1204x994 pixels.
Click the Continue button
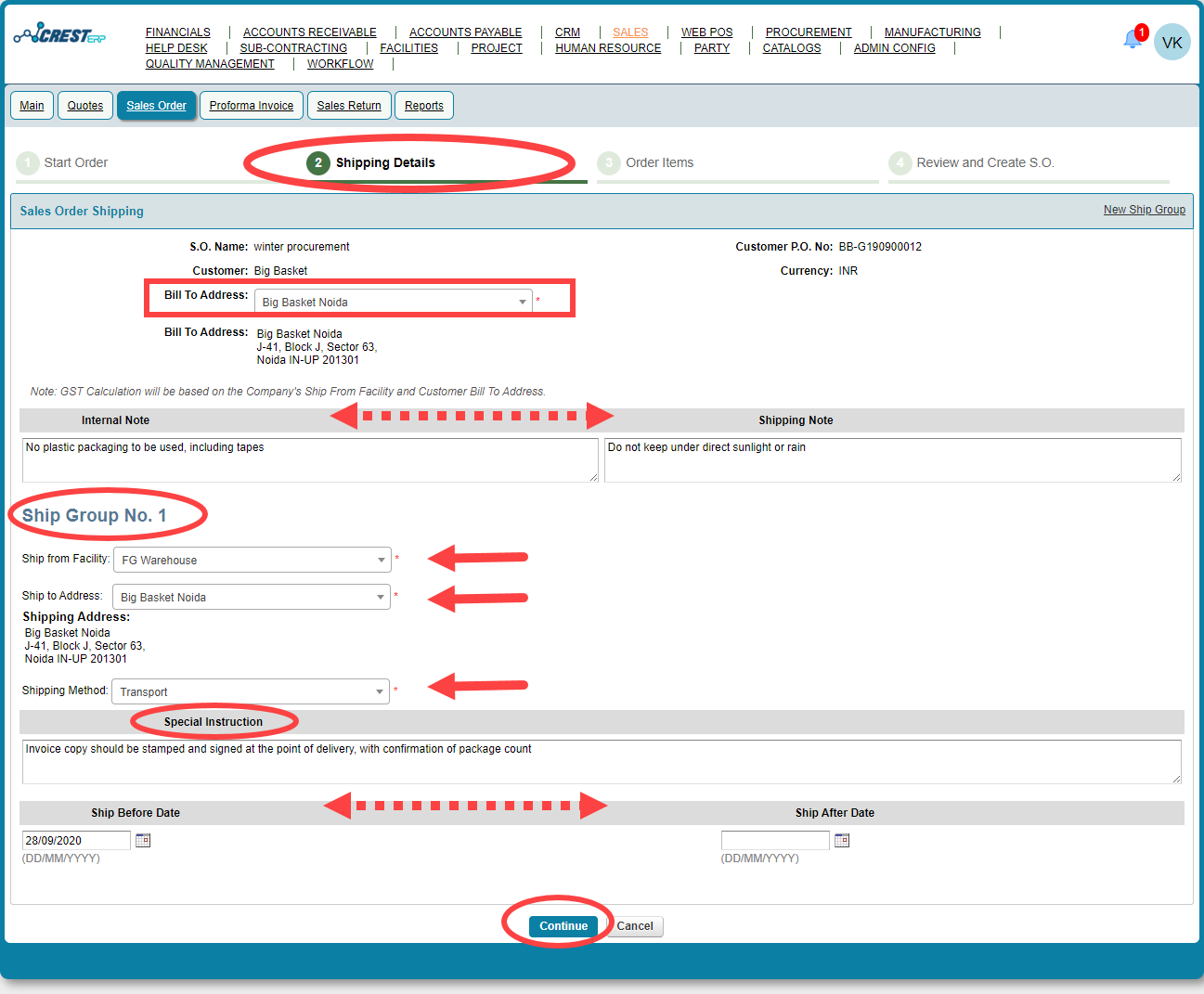tap(562, 925)
